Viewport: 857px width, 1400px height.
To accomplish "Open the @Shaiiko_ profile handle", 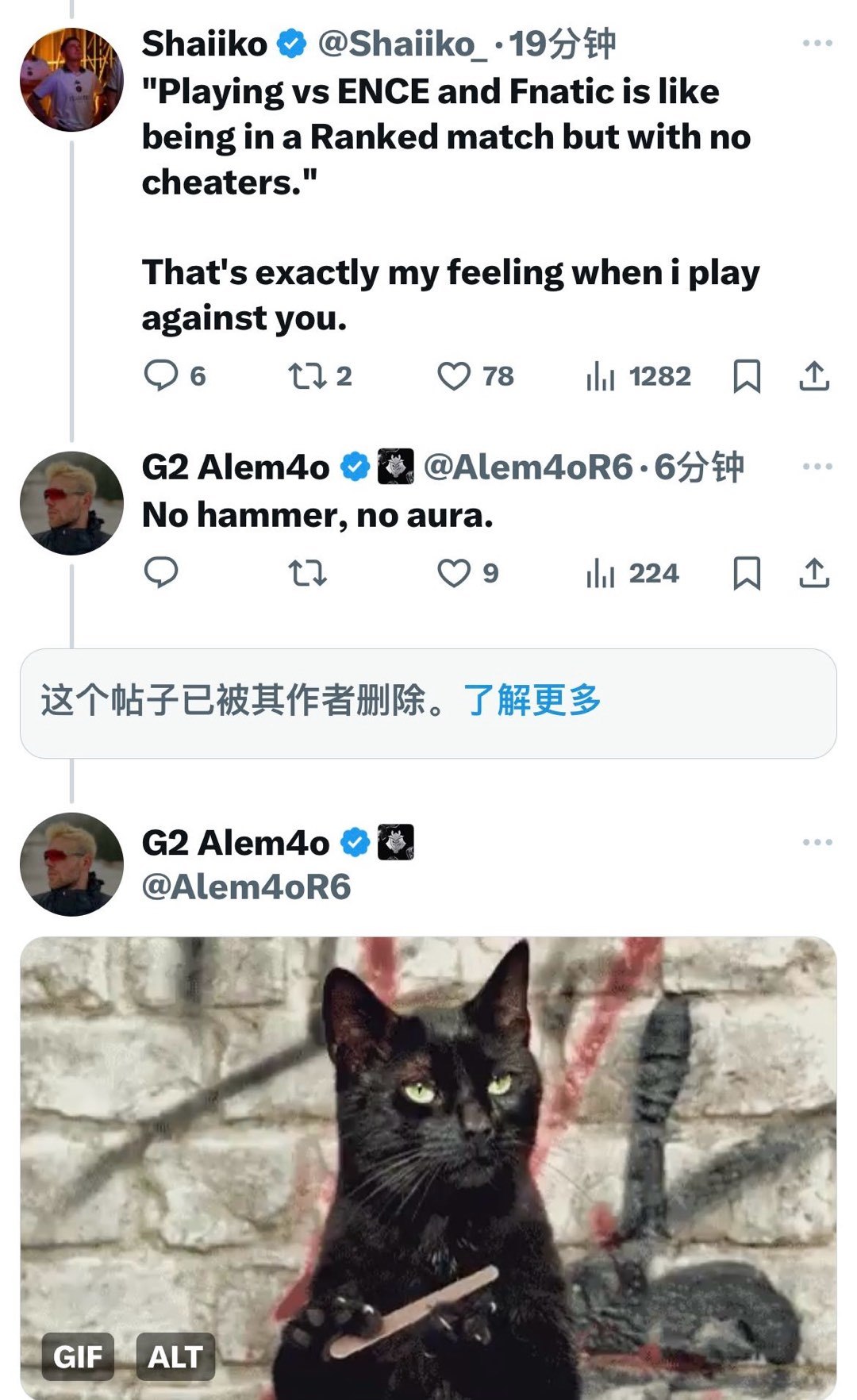I will 402,44.
